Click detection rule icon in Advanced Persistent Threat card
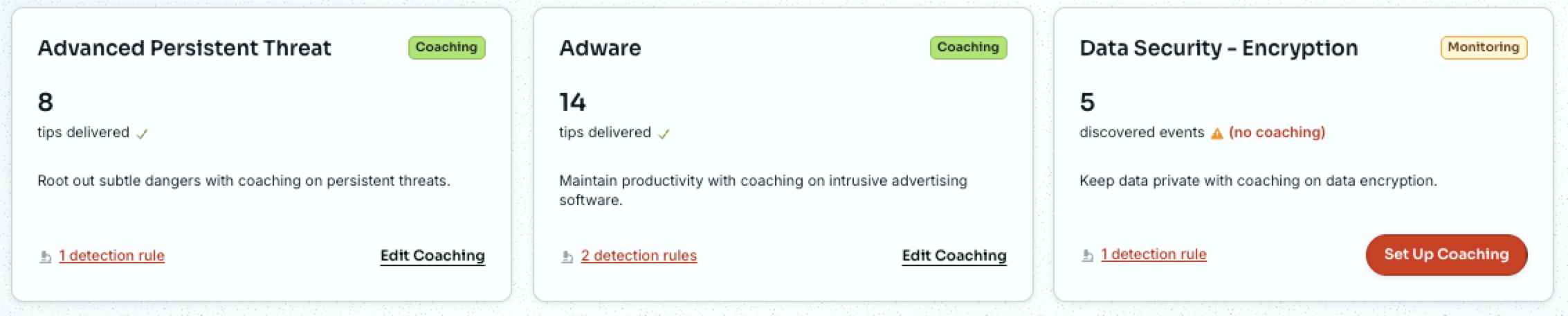Viewport: 1568px width, 316px height. click(45, 256)
